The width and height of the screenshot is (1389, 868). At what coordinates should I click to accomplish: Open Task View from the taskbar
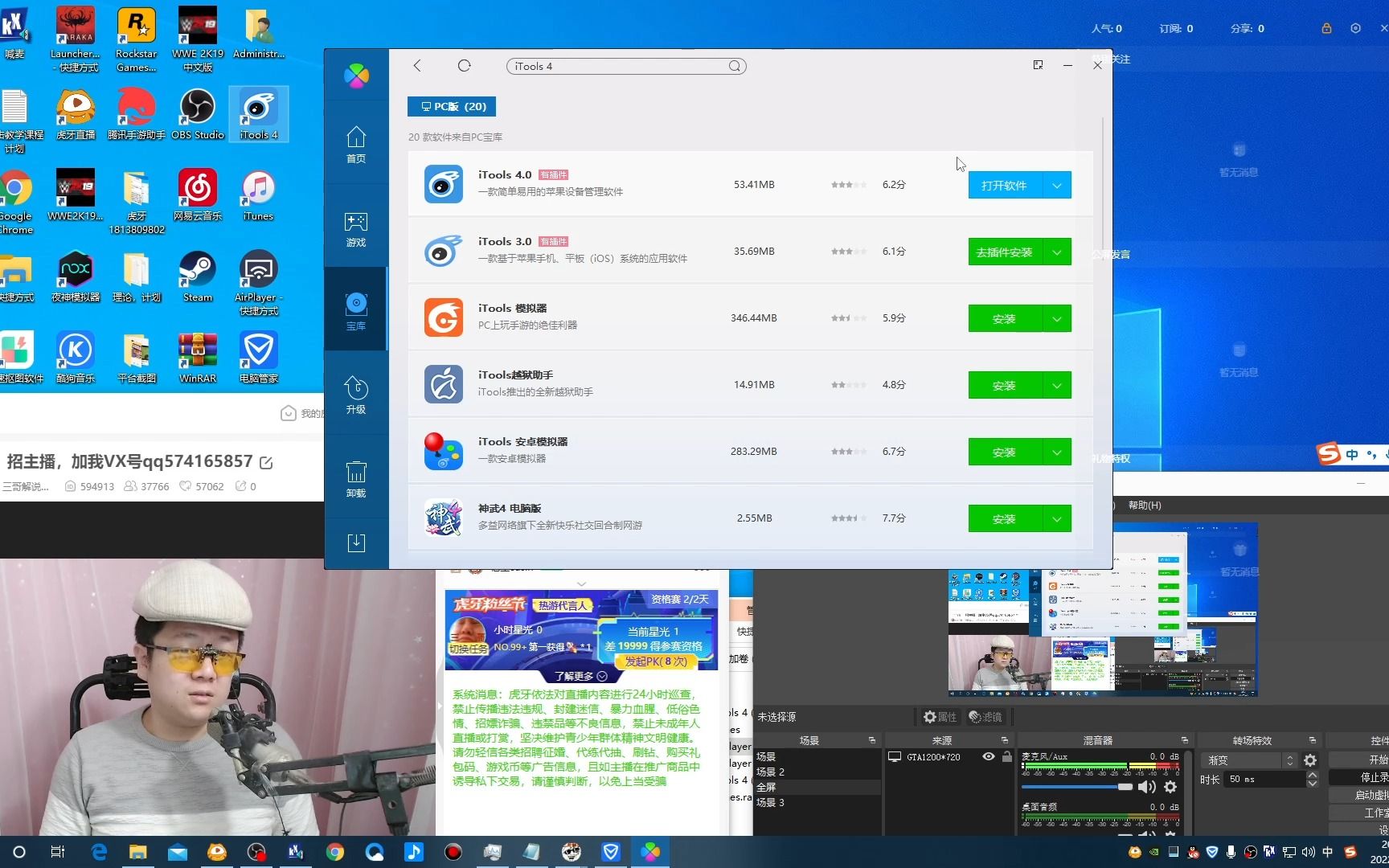coord(58,852)
